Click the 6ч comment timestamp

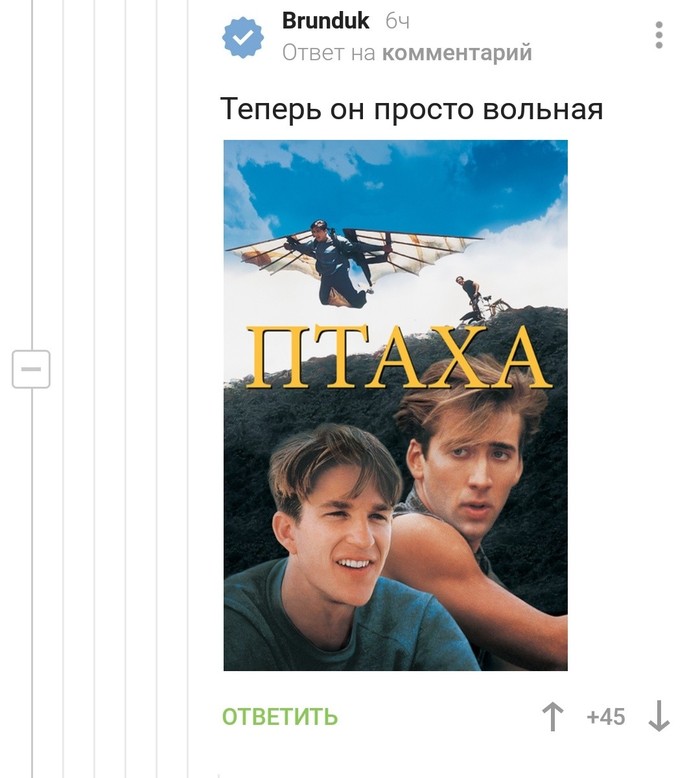coord(397,21)
